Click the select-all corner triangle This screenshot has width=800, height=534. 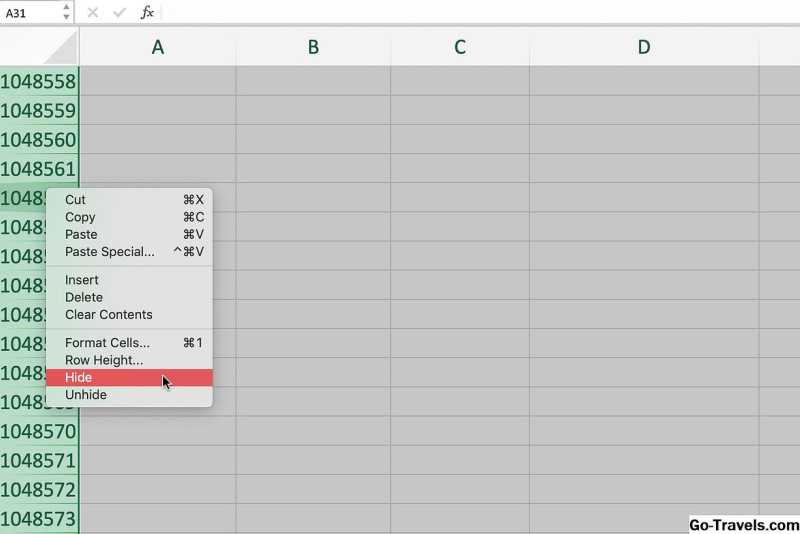click(60, 47)
